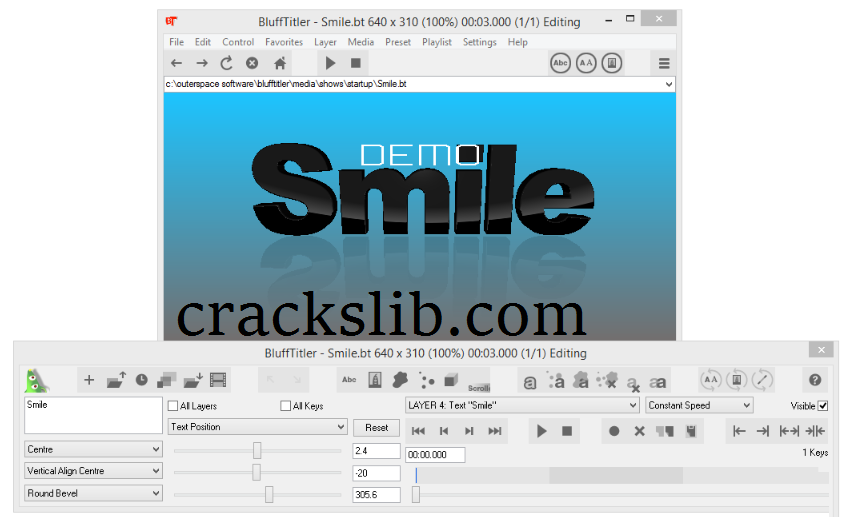Open the Round Bevel dropdown
Viewport: 856px width, 517px height.
tap(93, 493)
